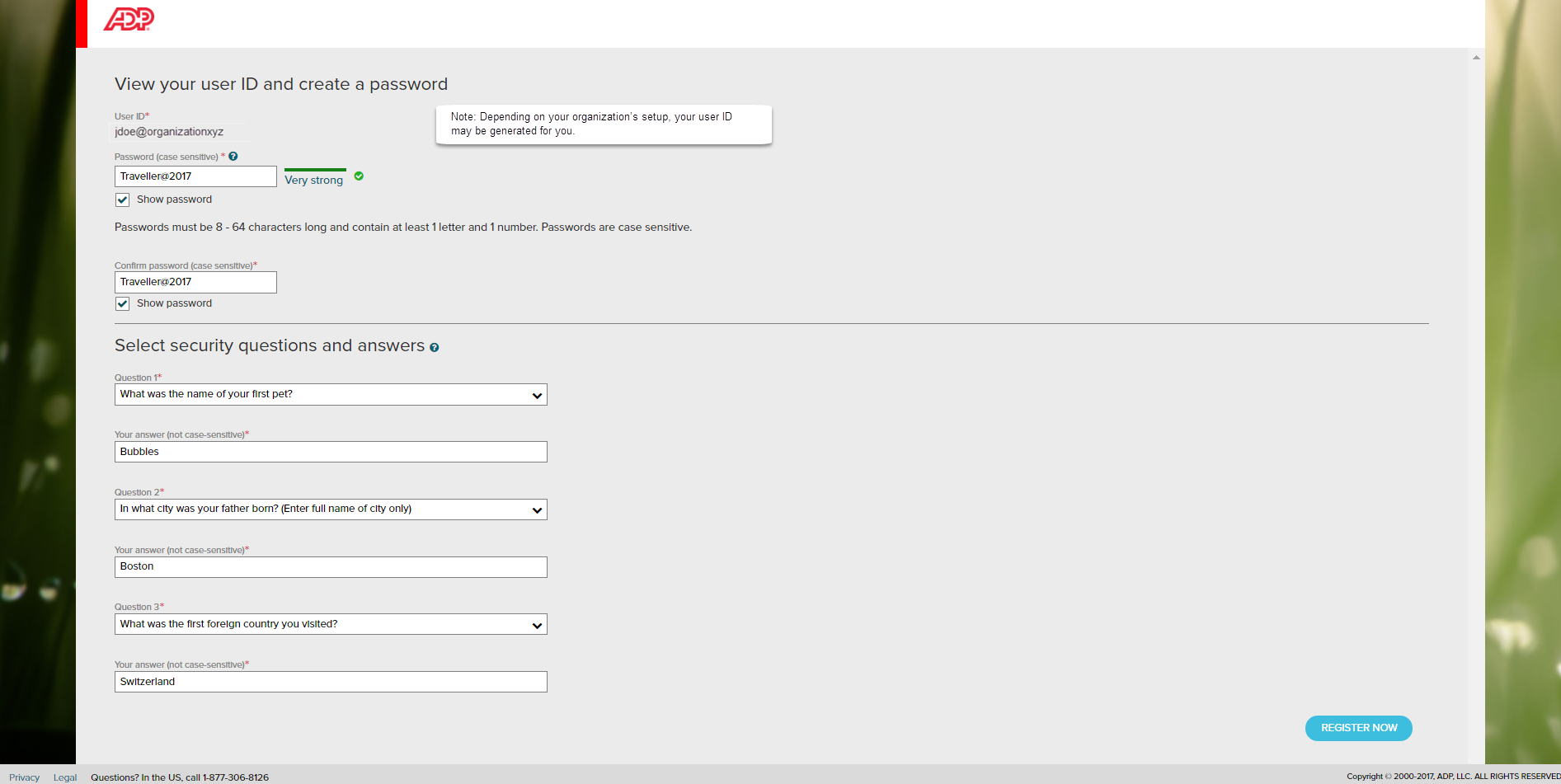Click the green password strength checkmark icon

[359, 176]
